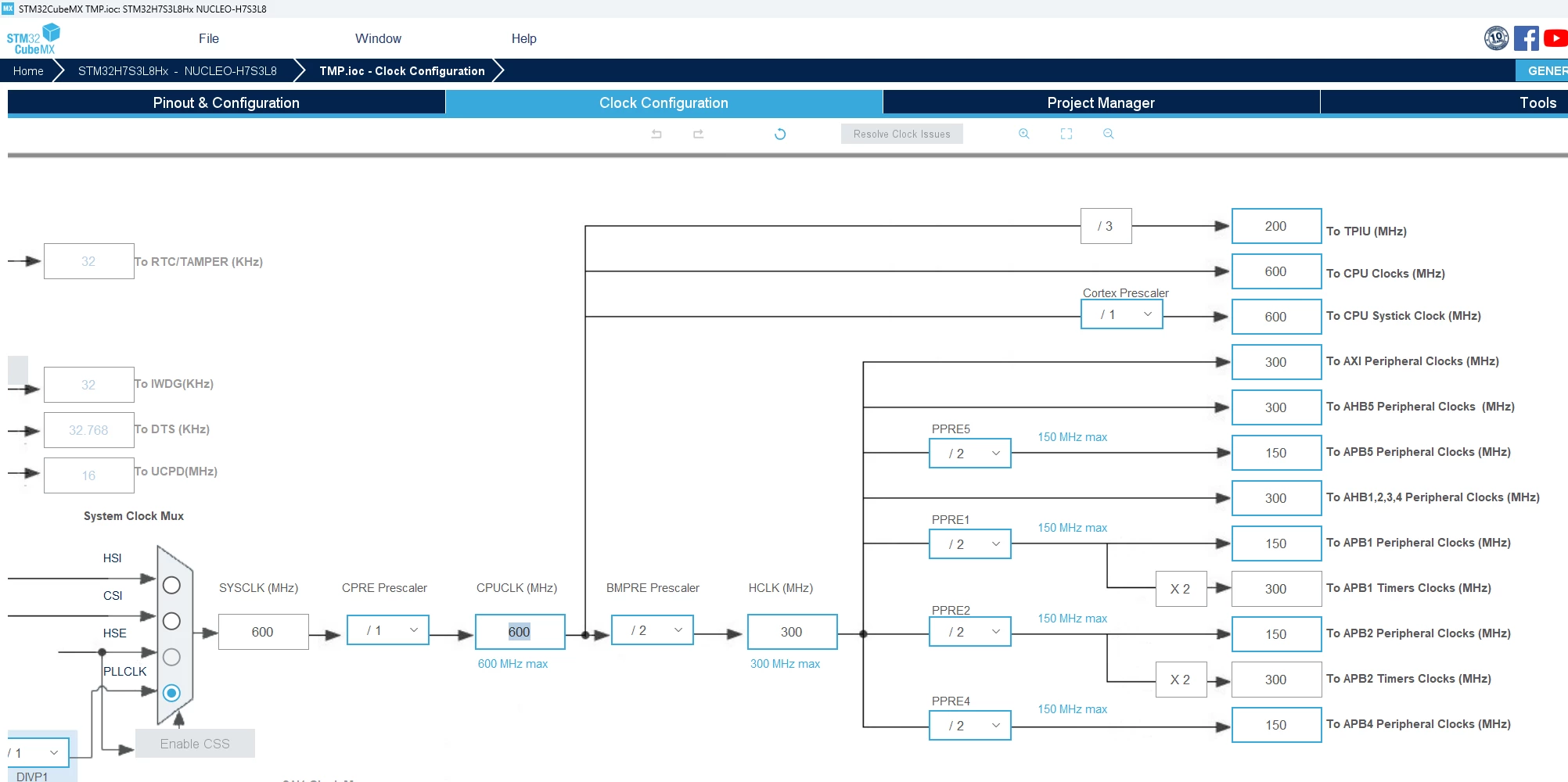The width and height of the screenshot is (1568, 782).
Task: Go to Home breadcrumb
Action: [28, 70]
